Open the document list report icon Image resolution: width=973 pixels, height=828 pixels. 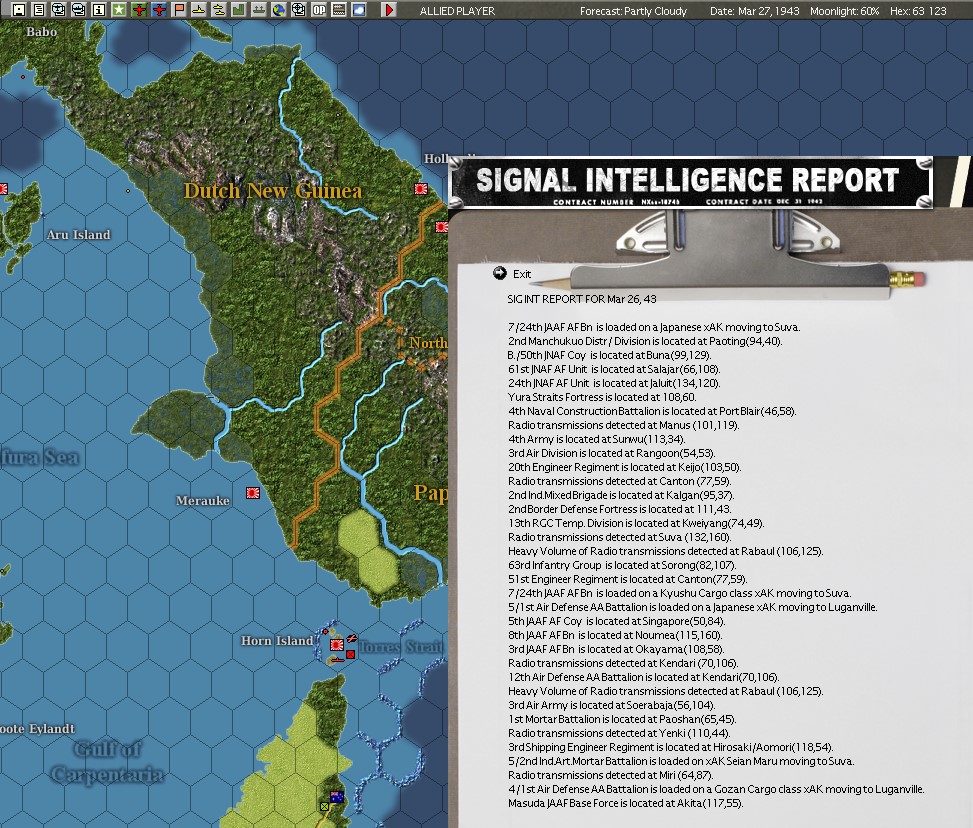38,9
